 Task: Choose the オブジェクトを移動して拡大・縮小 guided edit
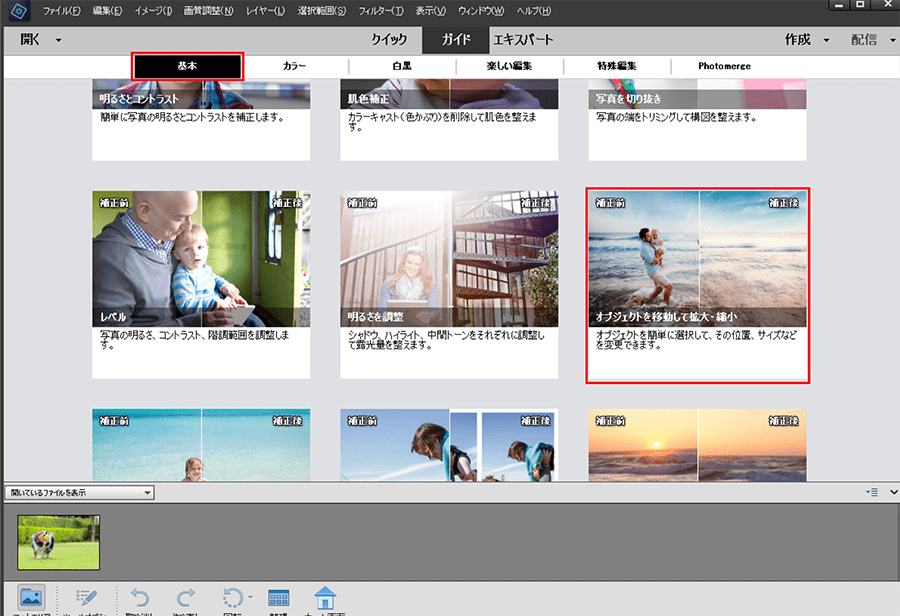(697, 285)
